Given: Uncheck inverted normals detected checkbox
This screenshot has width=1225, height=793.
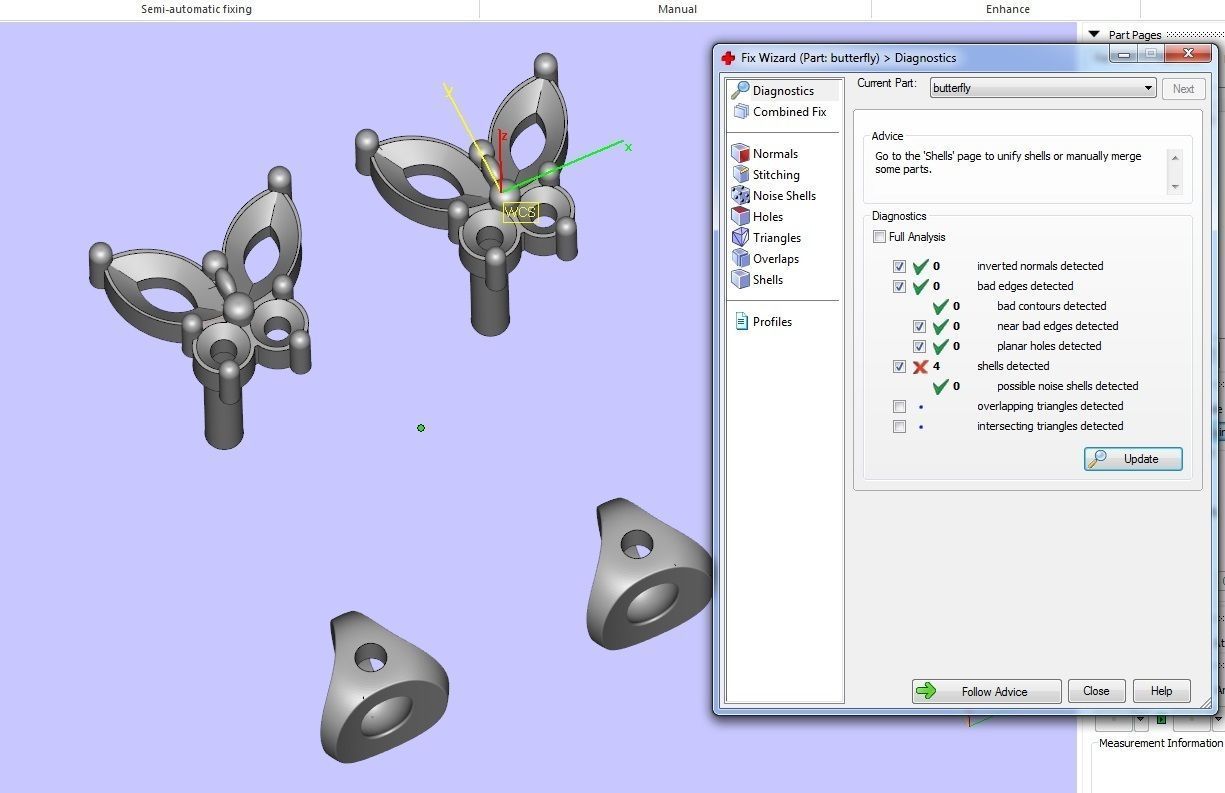Looking at the screenshot, I should tap(899, 266).
